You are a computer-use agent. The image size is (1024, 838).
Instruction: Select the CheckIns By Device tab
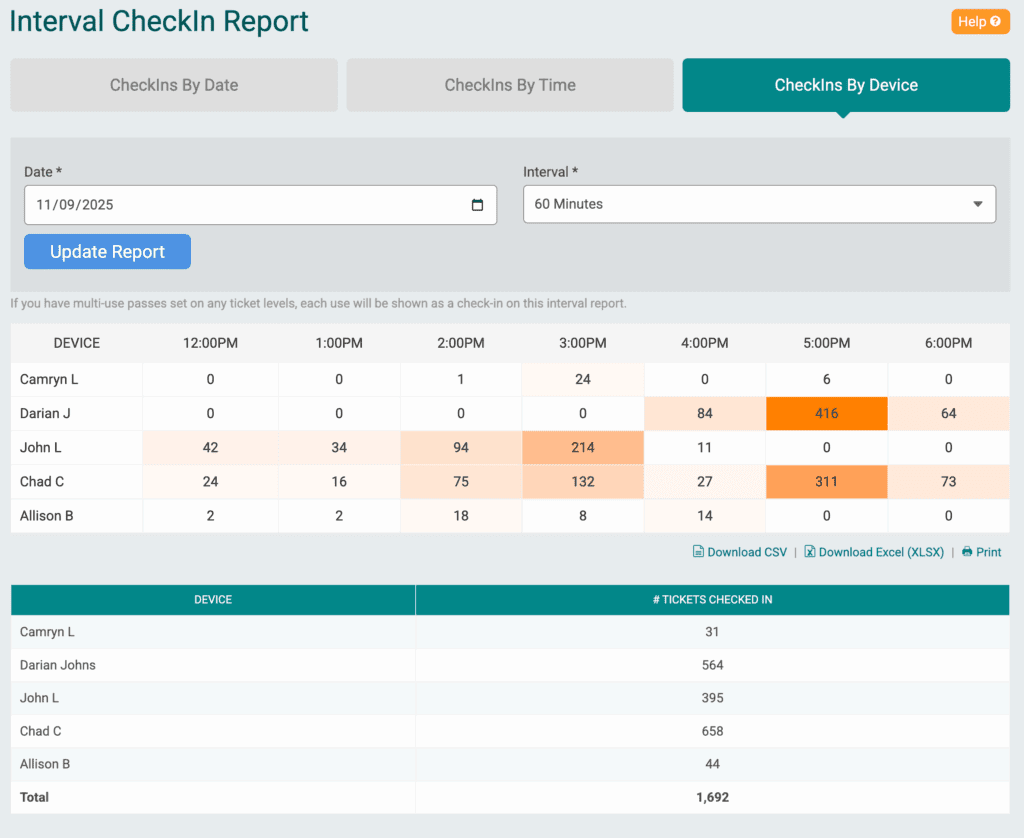coord(845,85)
